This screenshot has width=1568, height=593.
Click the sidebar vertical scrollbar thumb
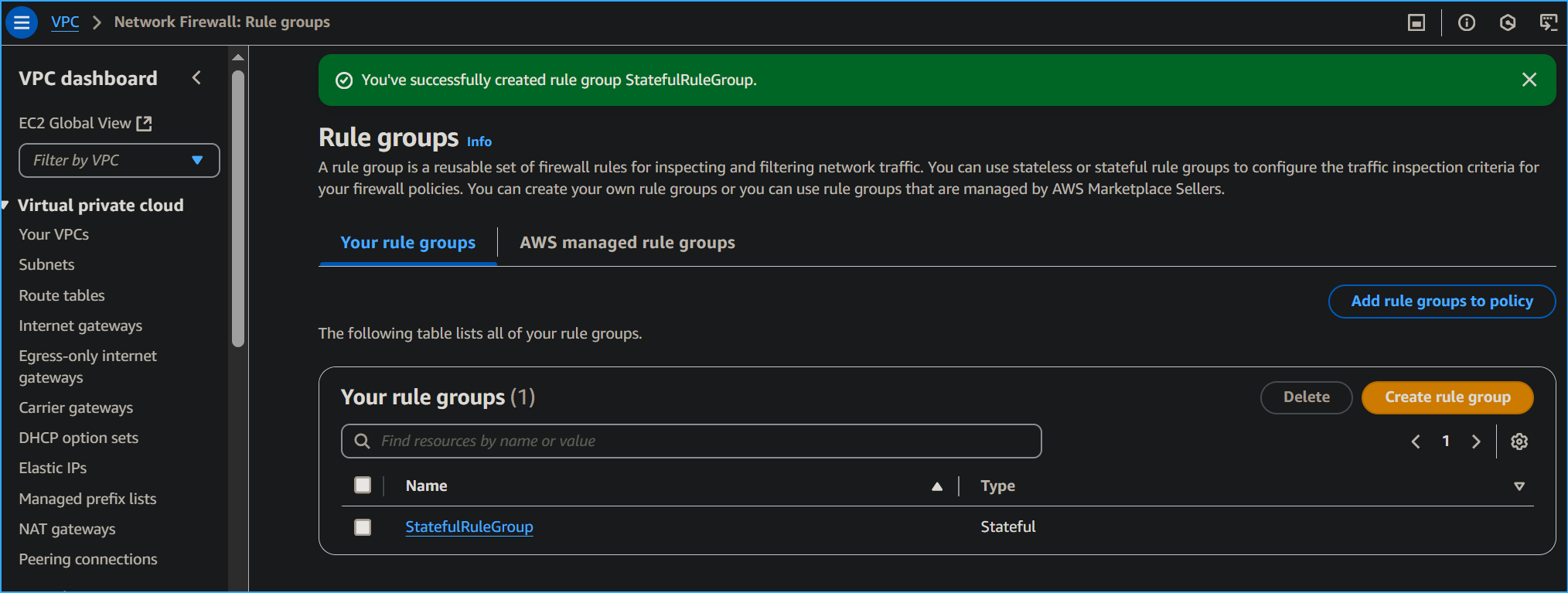238,209
